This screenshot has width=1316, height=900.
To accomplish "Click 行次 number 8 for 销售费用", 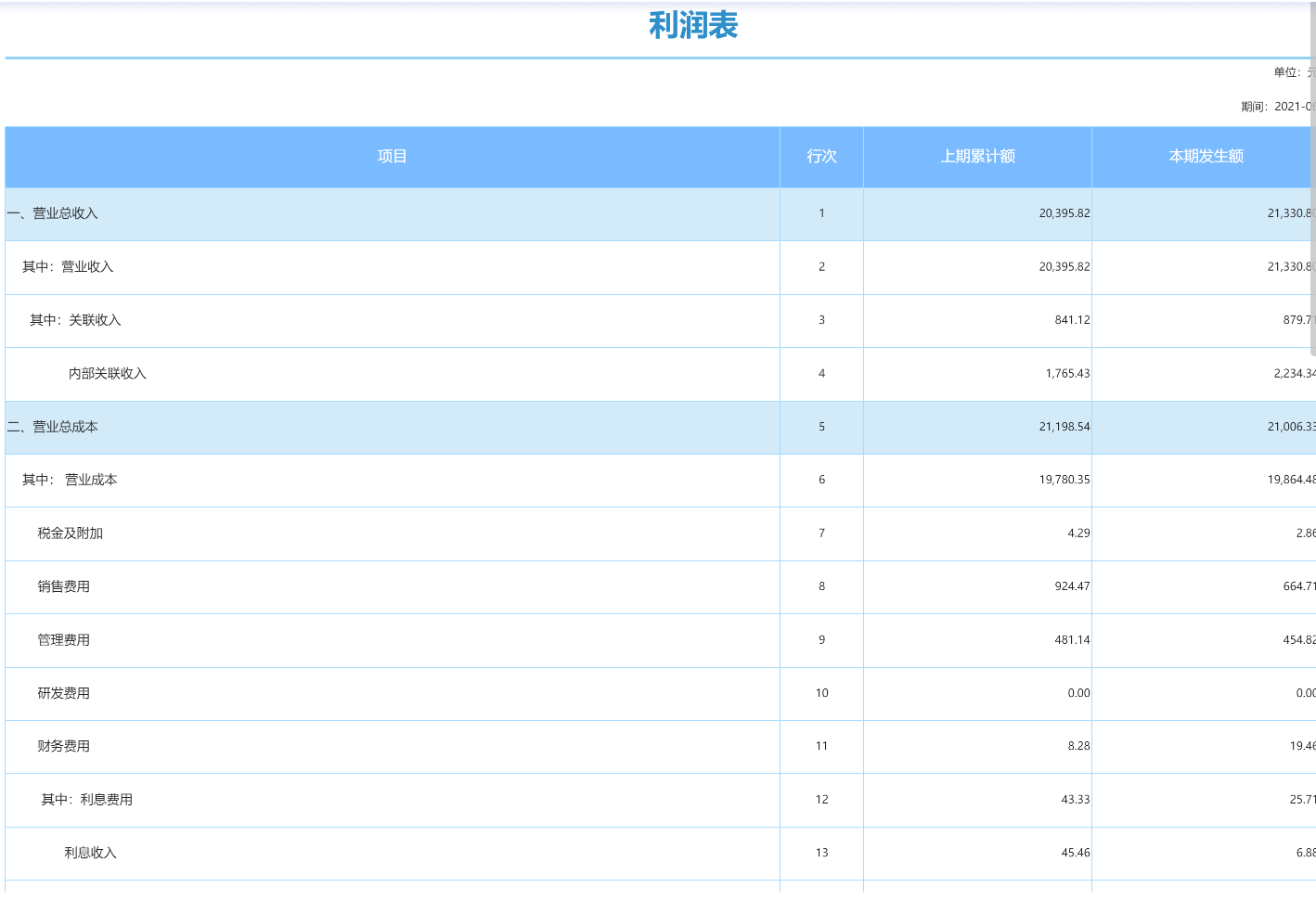I will [x=821, y=586].
